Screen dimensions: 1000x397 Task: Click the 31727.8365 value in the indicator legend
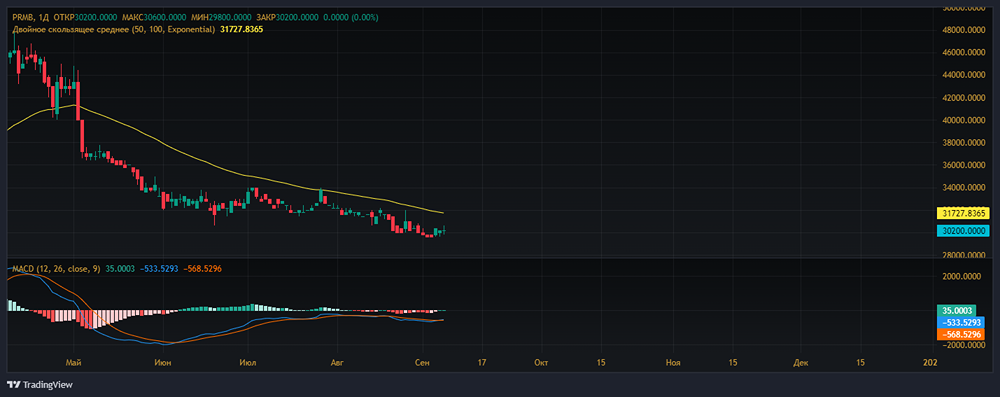tap(241, 29)
